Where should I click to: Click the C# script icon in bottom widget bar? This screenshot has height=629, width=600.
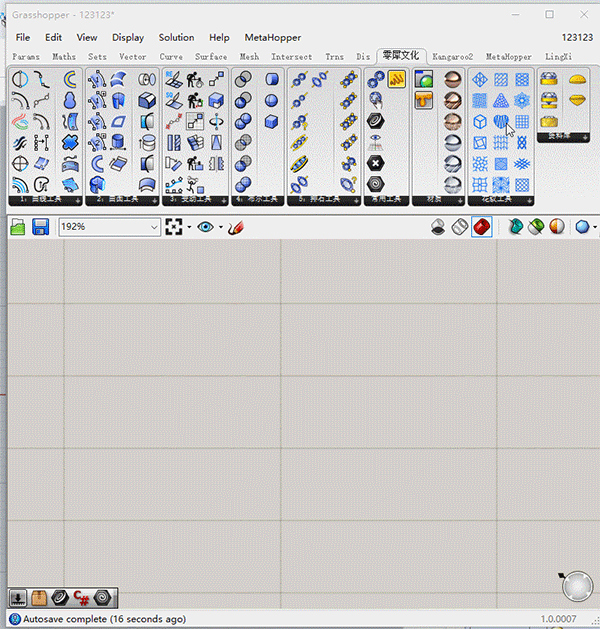81,598
